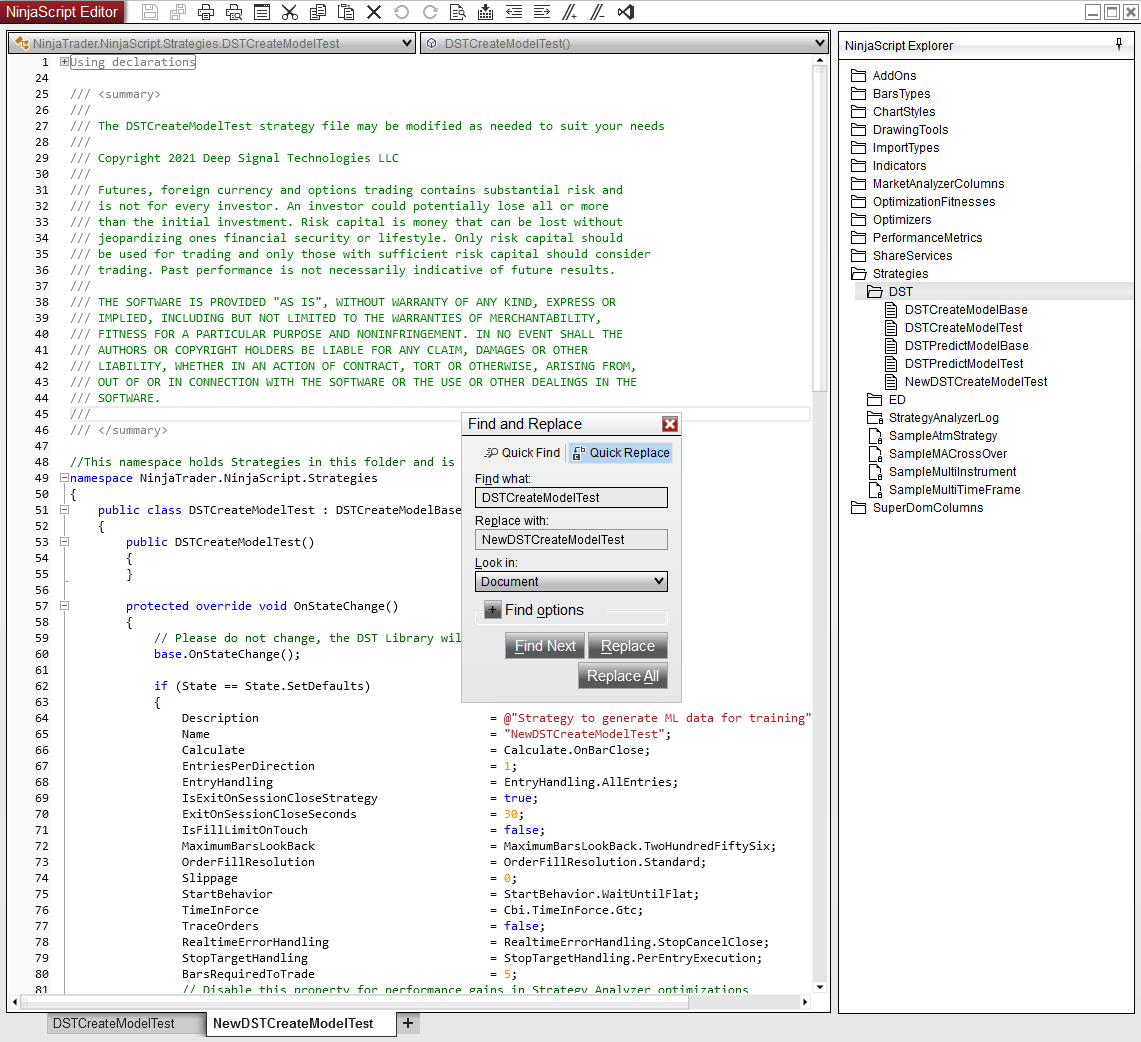1141x1042 pixels.
Task: Close the Find and Replace dialog
Action: point(669,423)
